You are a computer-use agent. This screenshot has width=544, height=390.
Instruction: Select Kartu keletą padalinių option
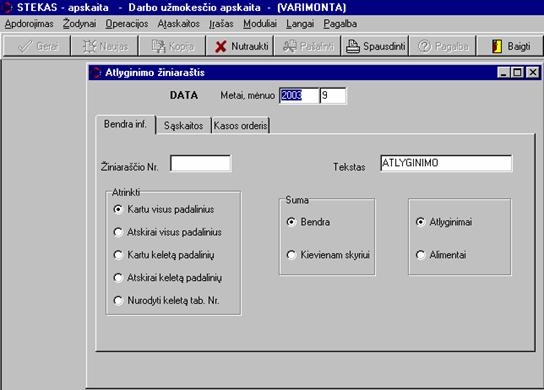(164, 255)
